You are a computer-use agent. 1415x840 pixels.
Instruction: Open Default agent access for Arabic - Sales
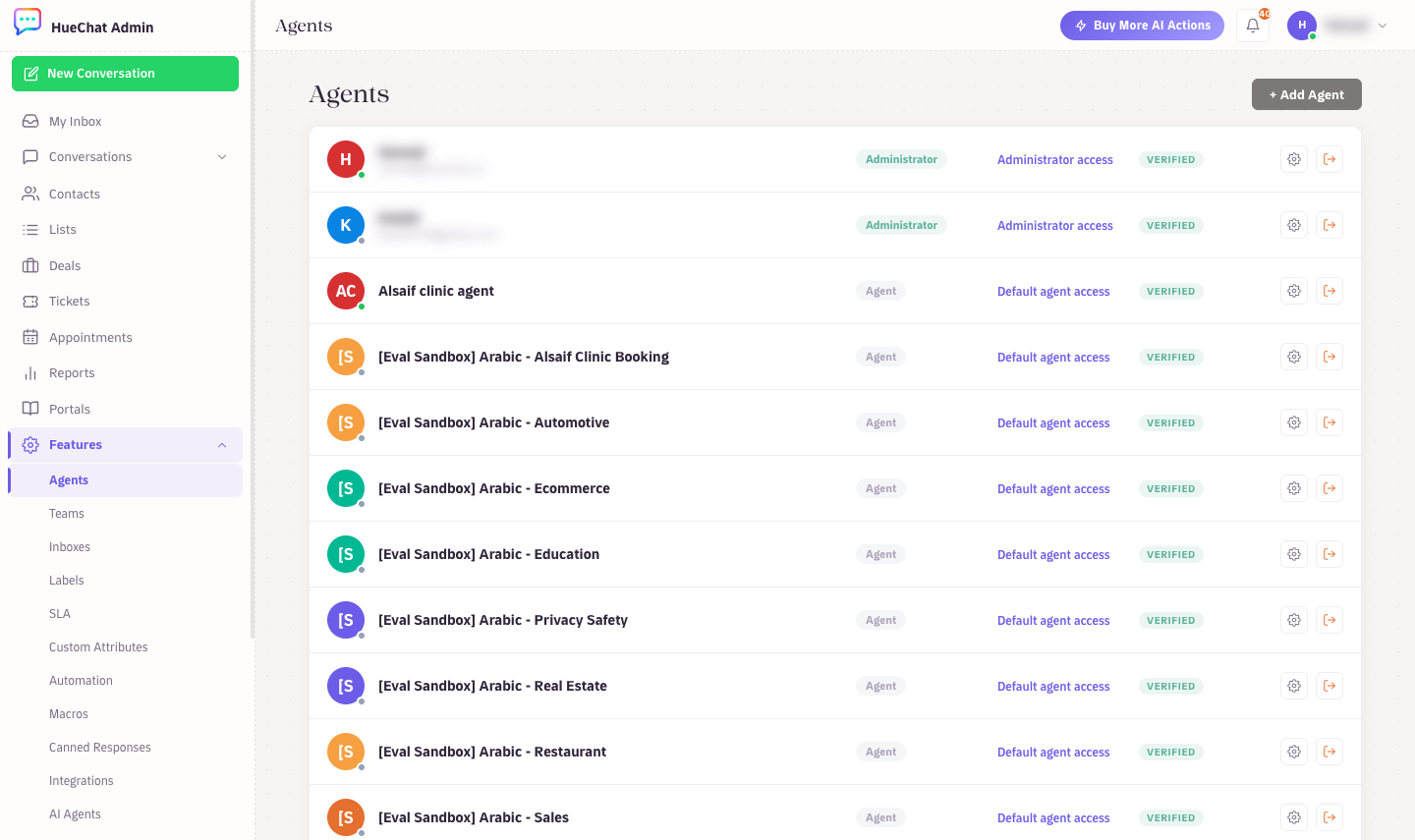tap(1053, 818)
